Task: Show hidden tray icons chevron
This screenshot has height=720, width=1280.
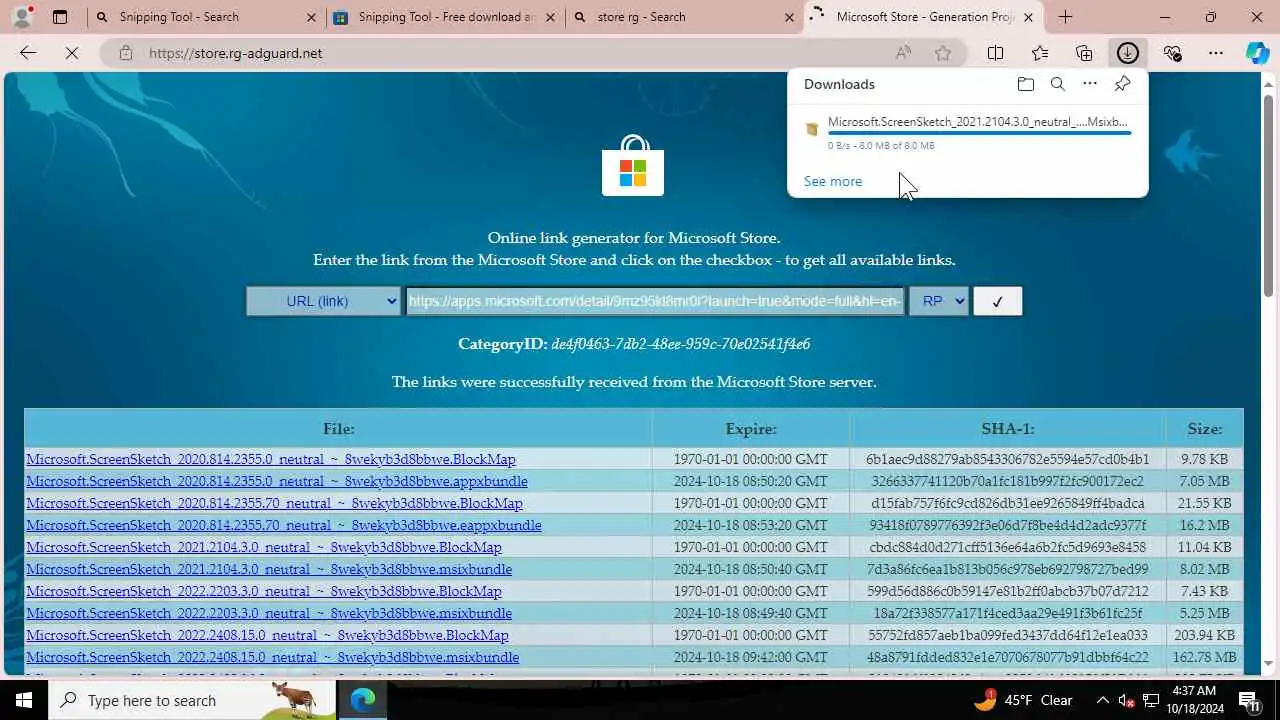Action: pyautogui.click(x=1103, y=700)
